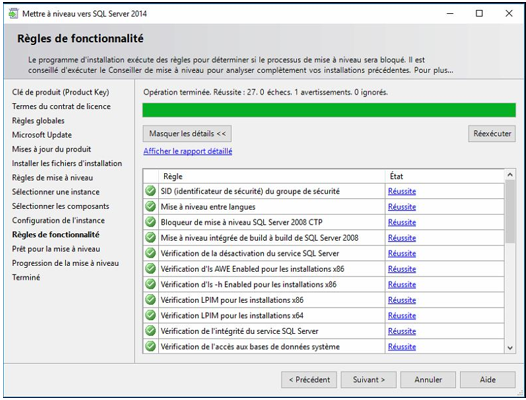Image resolution: width=526 pixels, height=400 pixels.
Task: Click check icon for désactivation du service rule
Action: click(x=151, y=253)
